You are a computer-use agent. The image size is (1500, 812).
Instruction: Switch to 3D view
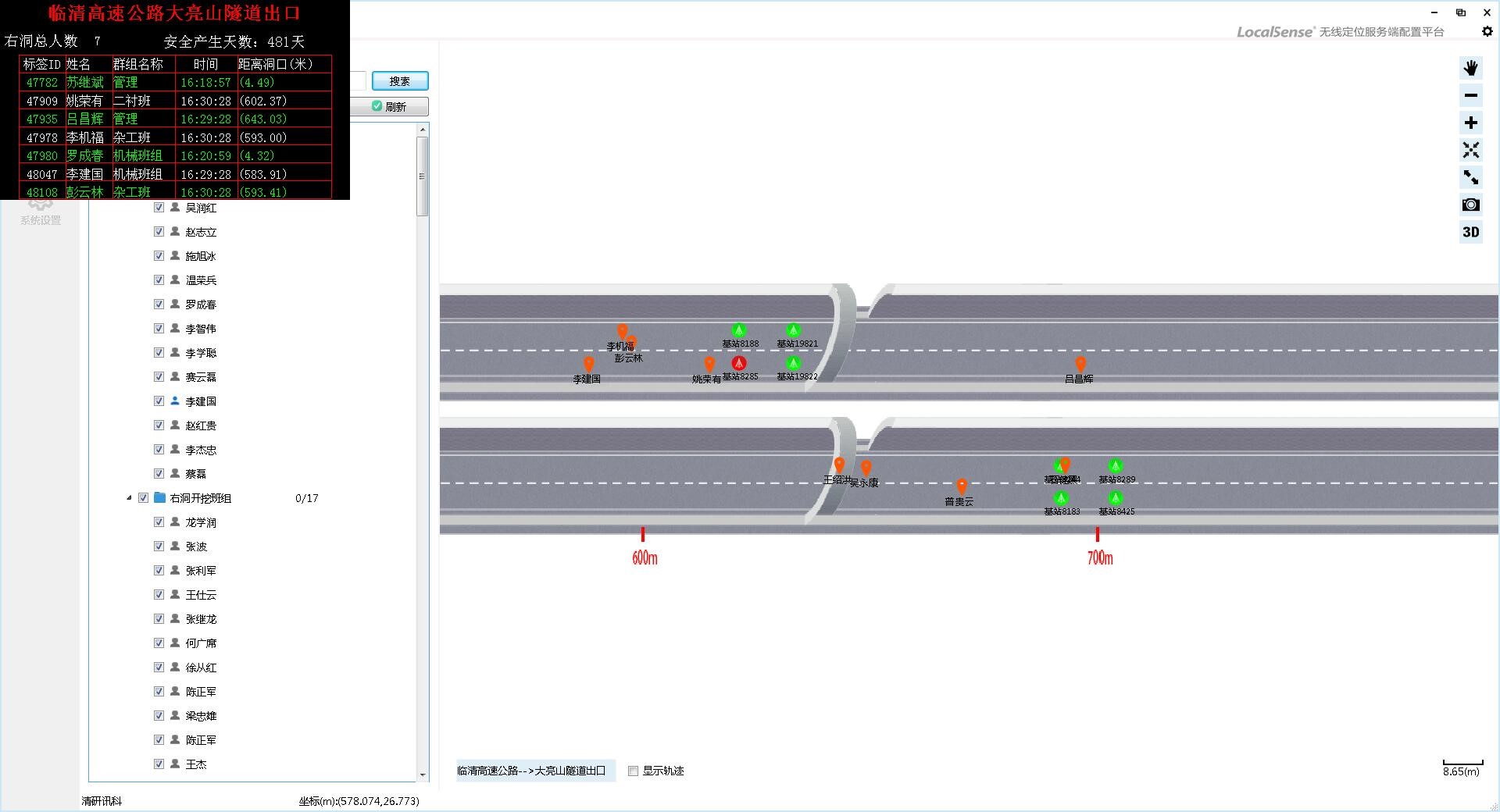point(1470,232)
